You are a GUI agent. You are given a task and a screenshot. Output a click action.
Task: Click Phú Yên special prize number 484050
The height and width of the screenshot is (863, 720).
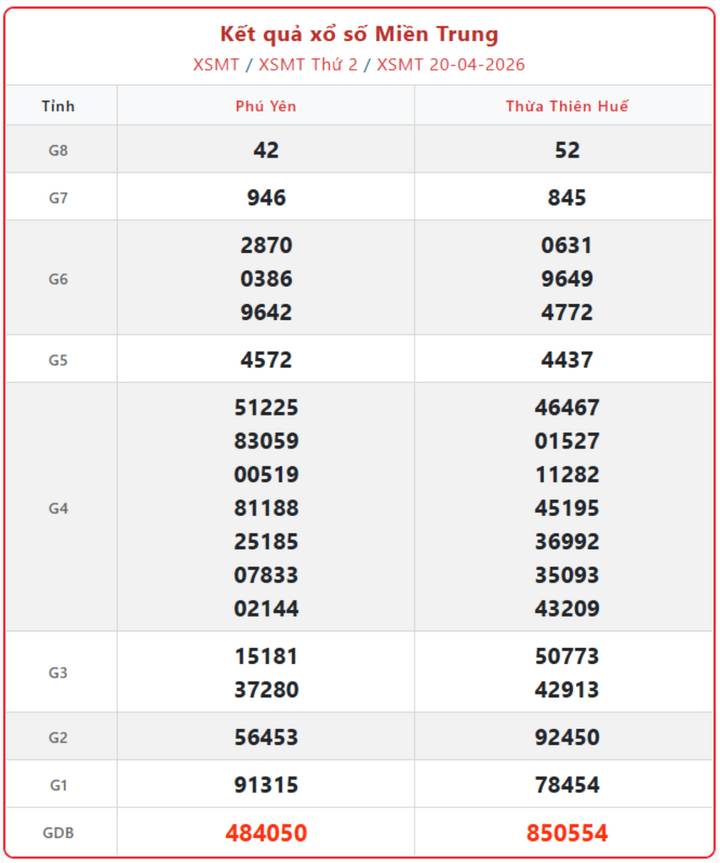[266, 833]
